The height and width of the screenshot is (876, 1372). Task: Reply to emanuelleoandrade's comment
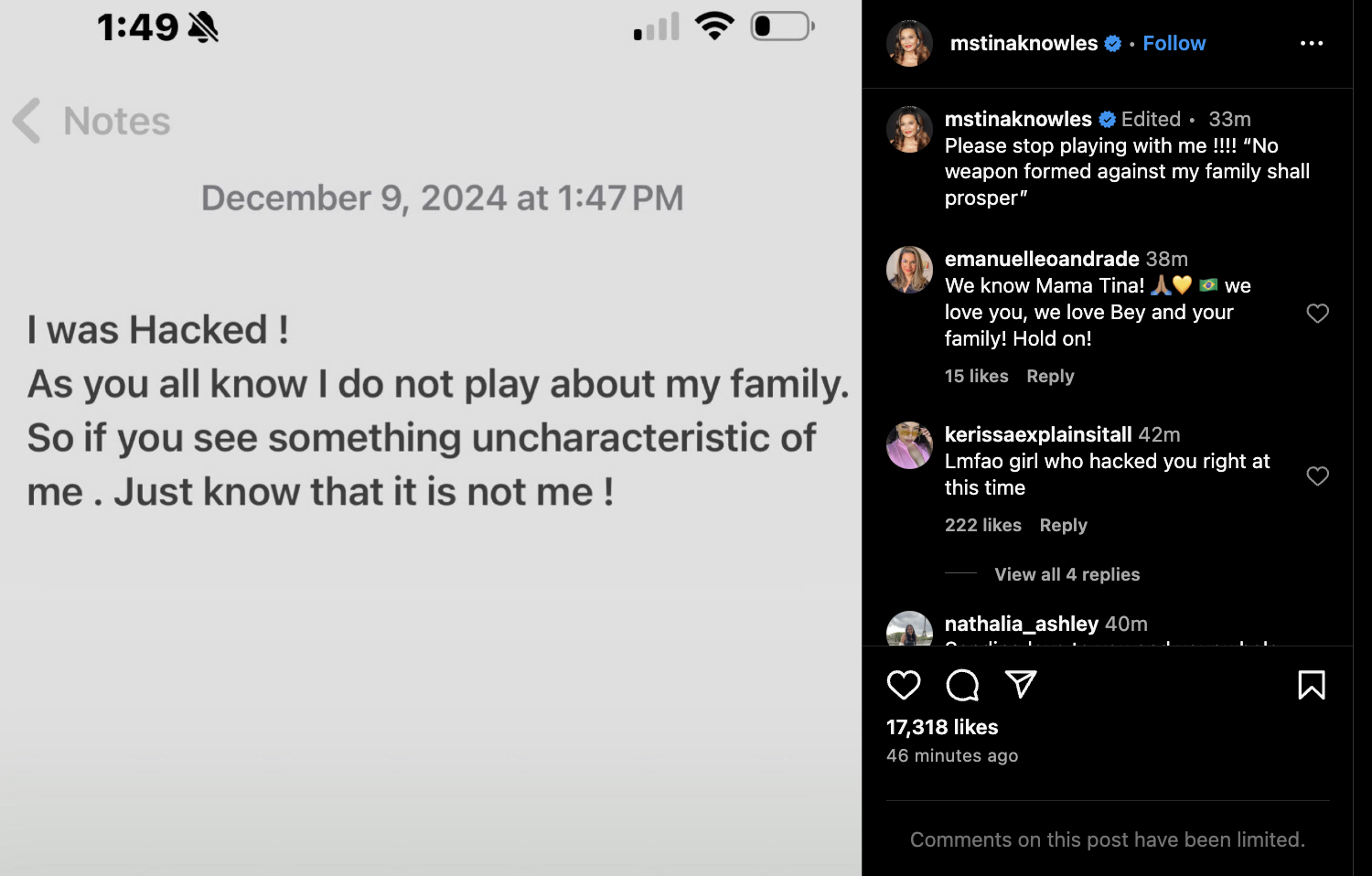click(1050, 376)
